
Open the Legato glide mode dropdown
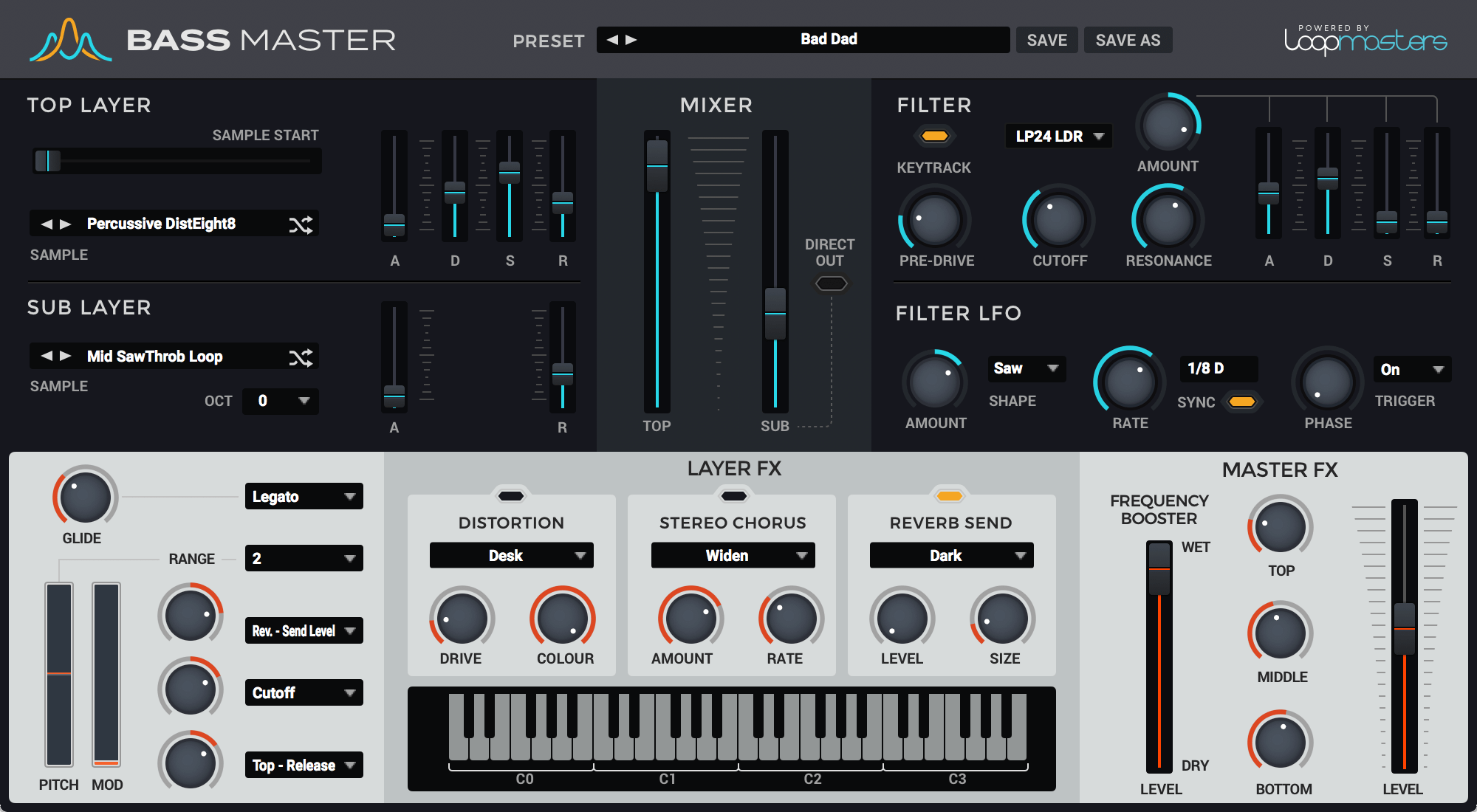[304, 497]
